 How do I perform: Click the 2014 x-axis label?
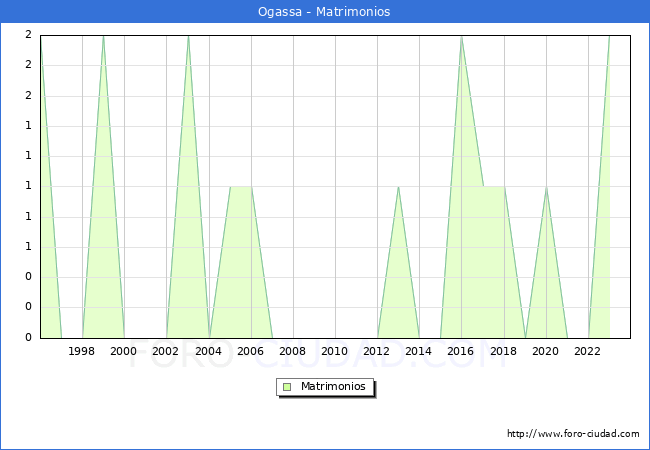coord(419,351)
